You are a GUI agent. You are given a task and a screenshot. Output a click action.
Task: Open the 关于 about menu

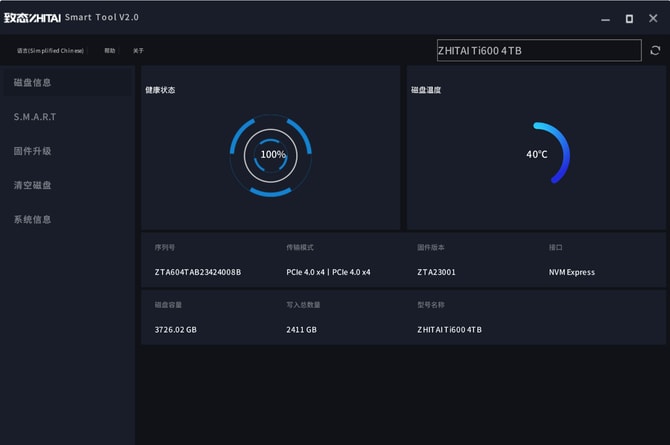point(138,51)
